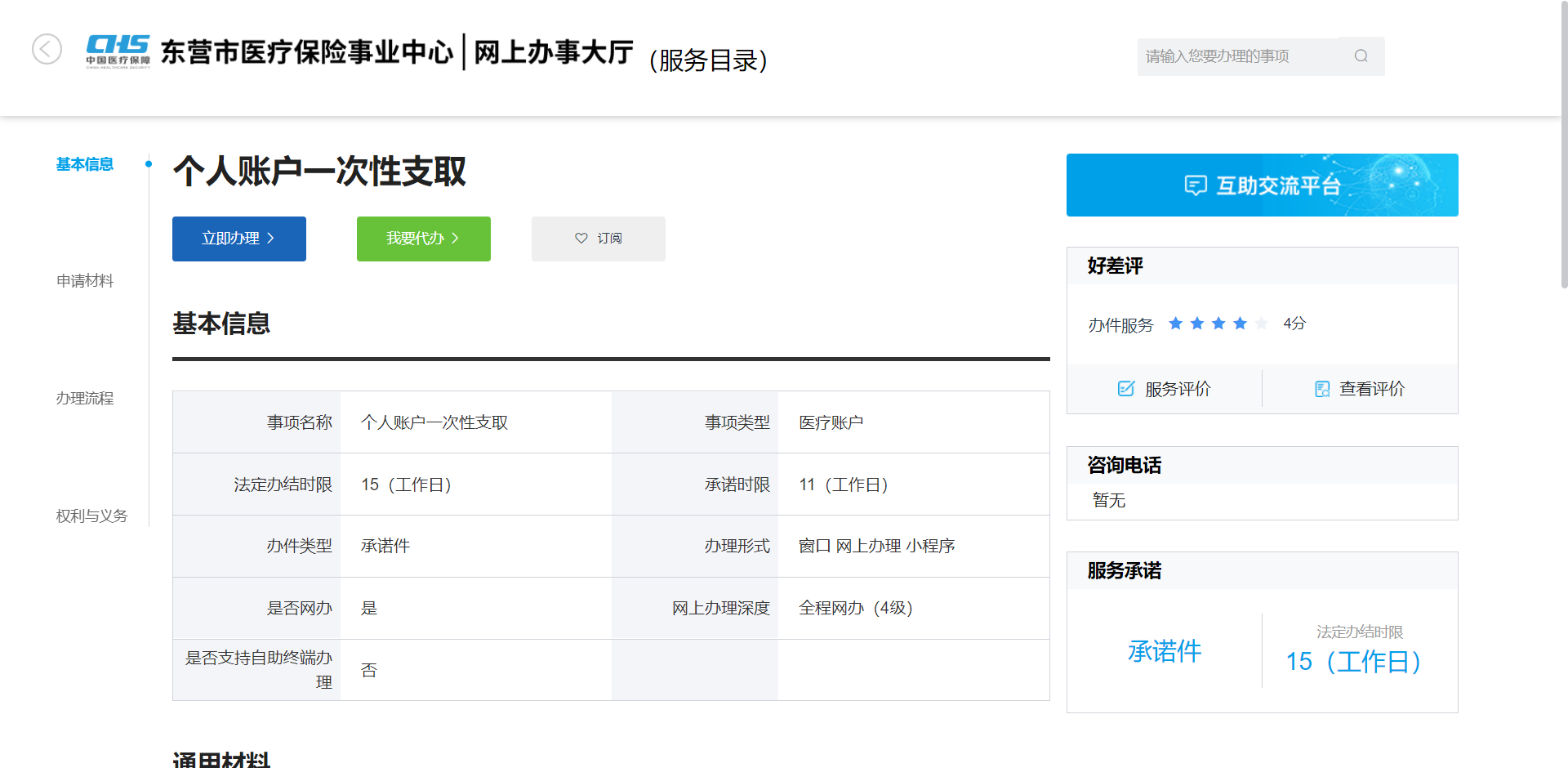Open 查看评价 link

click(1372, 389)
